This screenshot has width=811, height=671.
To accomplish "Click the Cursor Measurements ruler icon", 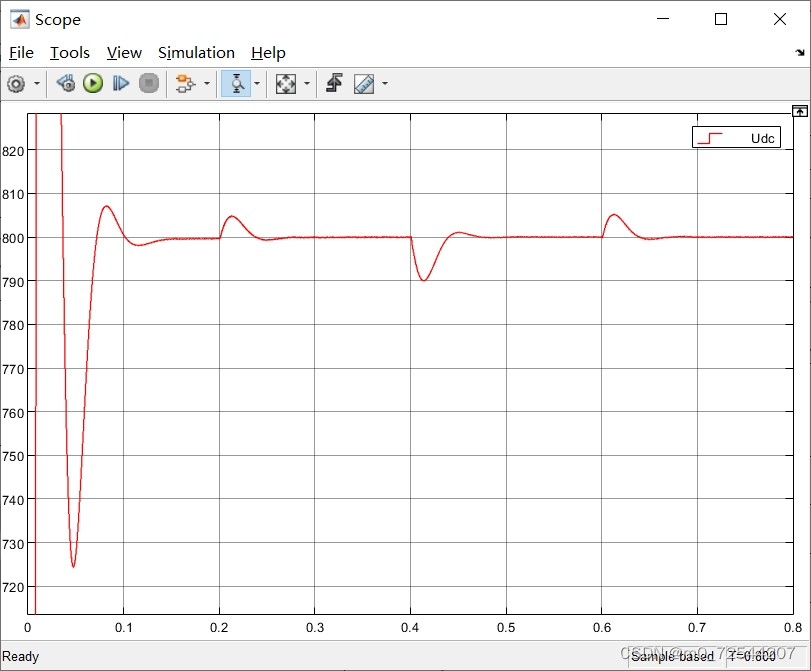I will click(364, 83).
